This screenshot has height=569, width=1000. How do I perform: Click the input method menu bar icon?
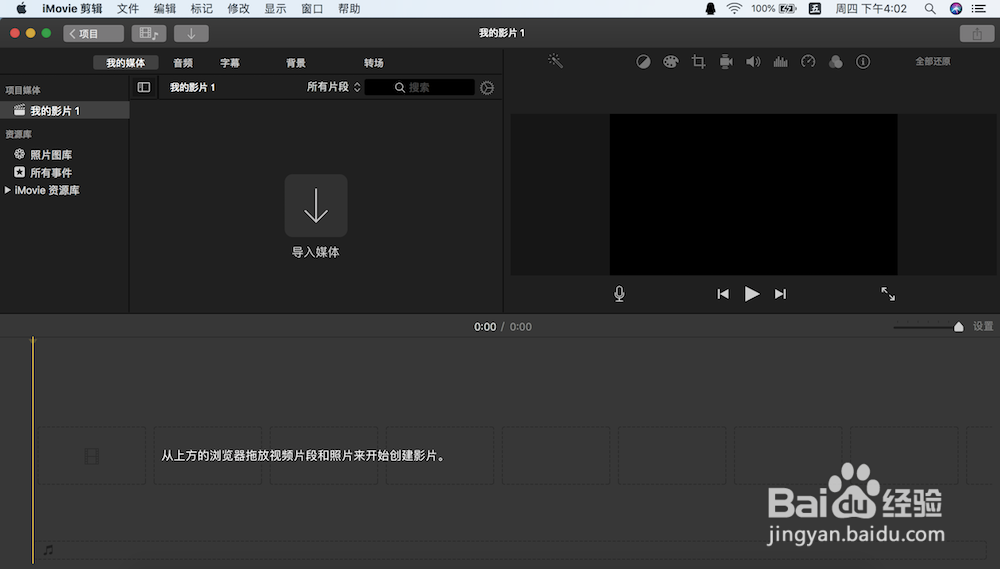click(814, 8)
